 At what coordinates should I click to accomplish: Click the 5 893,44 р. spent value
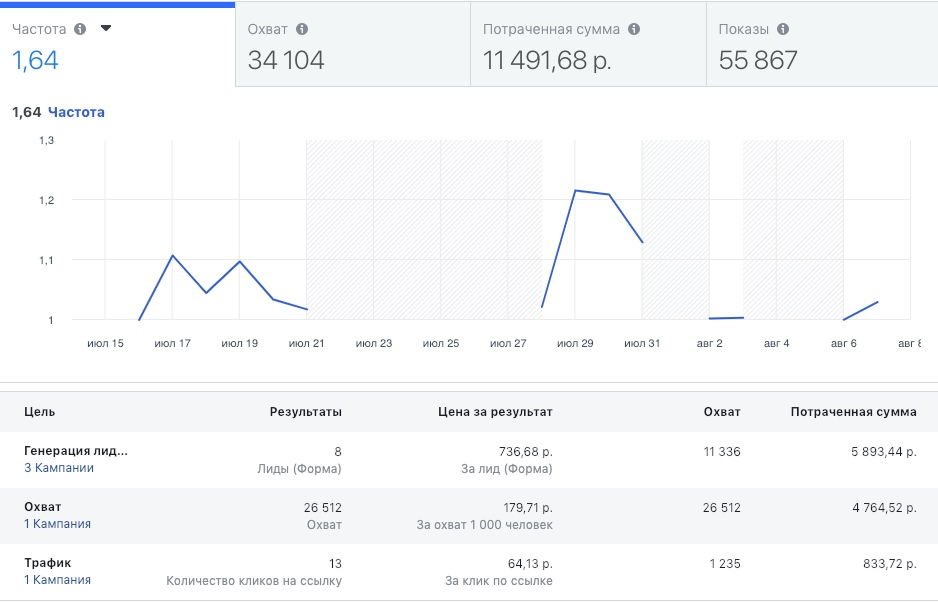point(884,452)
